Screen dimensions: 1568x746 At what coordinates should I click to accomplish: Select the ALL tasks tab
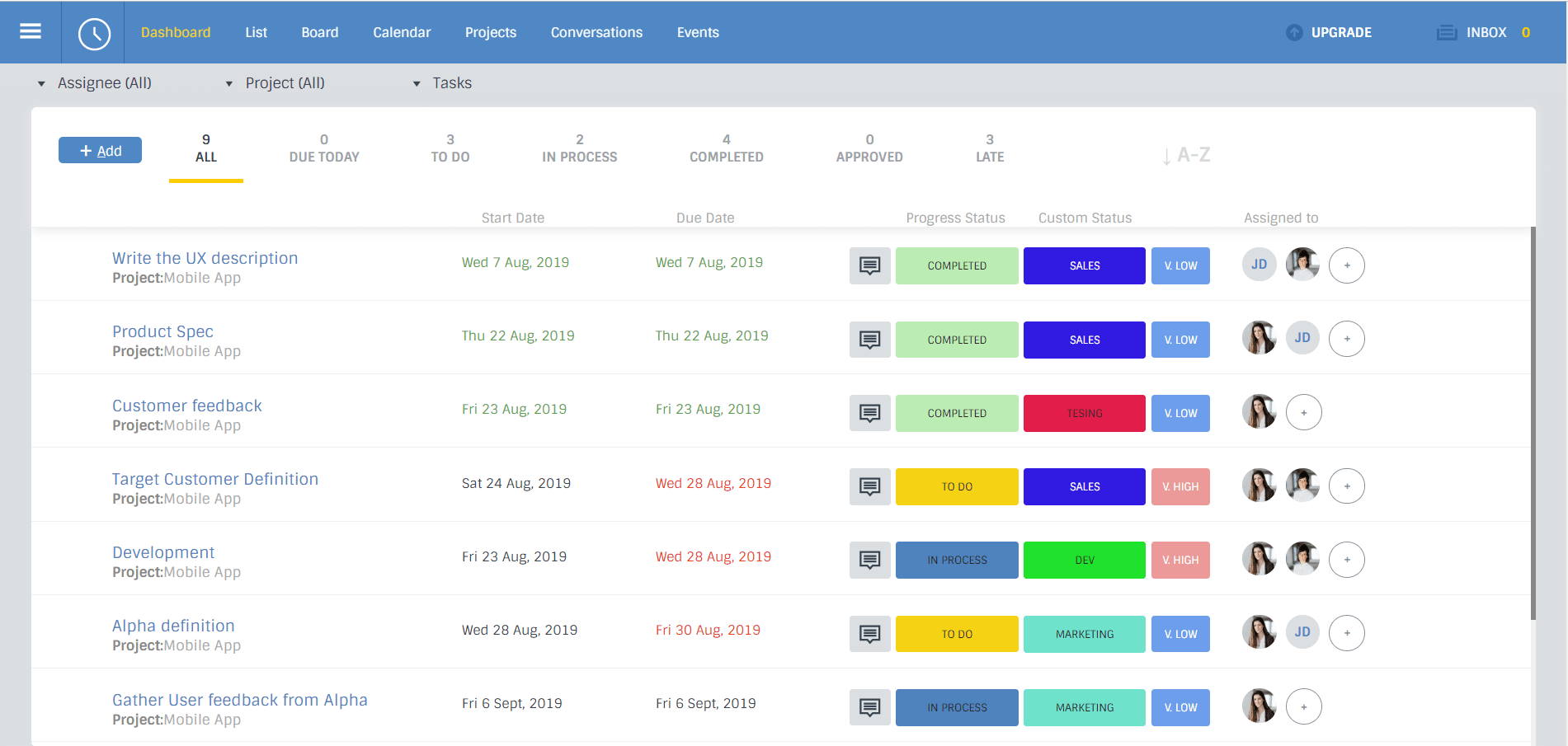click(206, 149)
